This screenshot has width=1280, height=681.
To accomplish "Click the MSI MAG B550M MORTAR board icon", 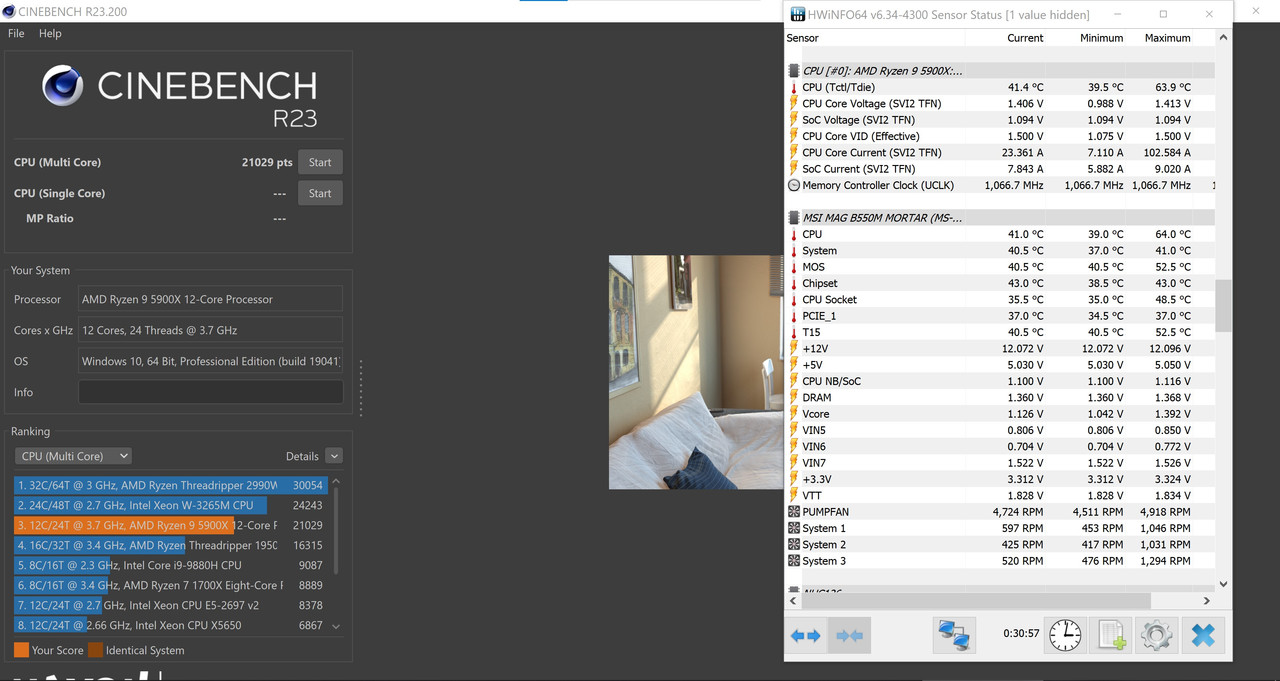I will click(794, 217).
